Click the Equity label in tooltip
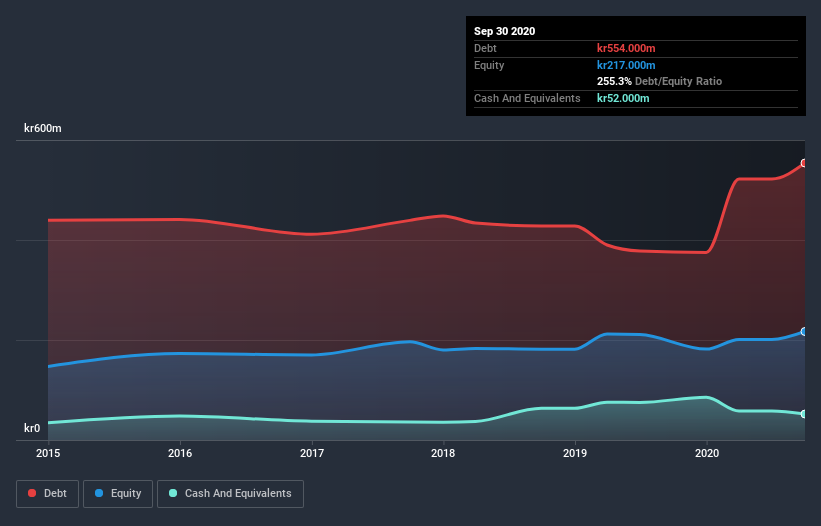This screenshot has height=526, width=821. pyautogui.click(x=489, y=65)
